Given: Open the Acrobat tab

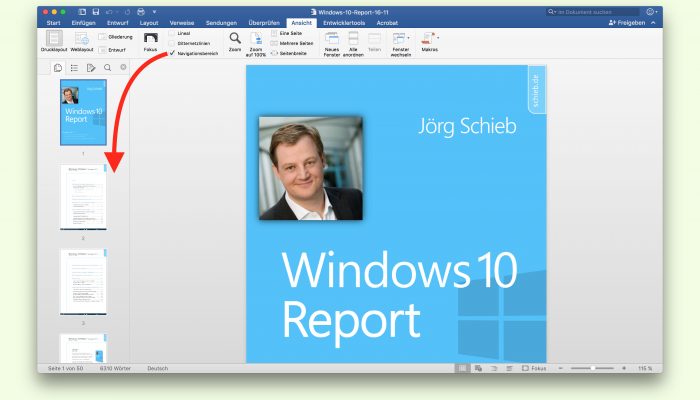Looking at the screenshot, I should click(387, 23).
